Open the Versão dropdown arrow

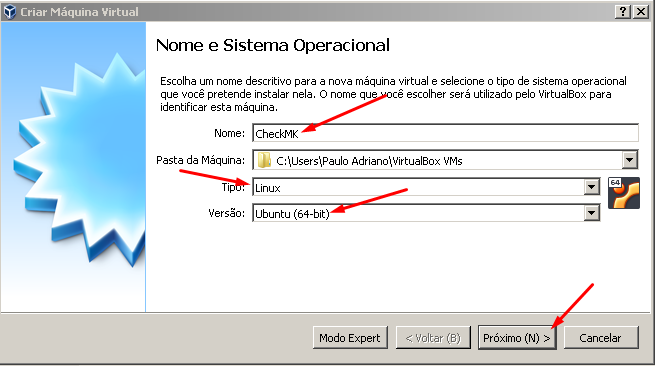click(592, 213)
